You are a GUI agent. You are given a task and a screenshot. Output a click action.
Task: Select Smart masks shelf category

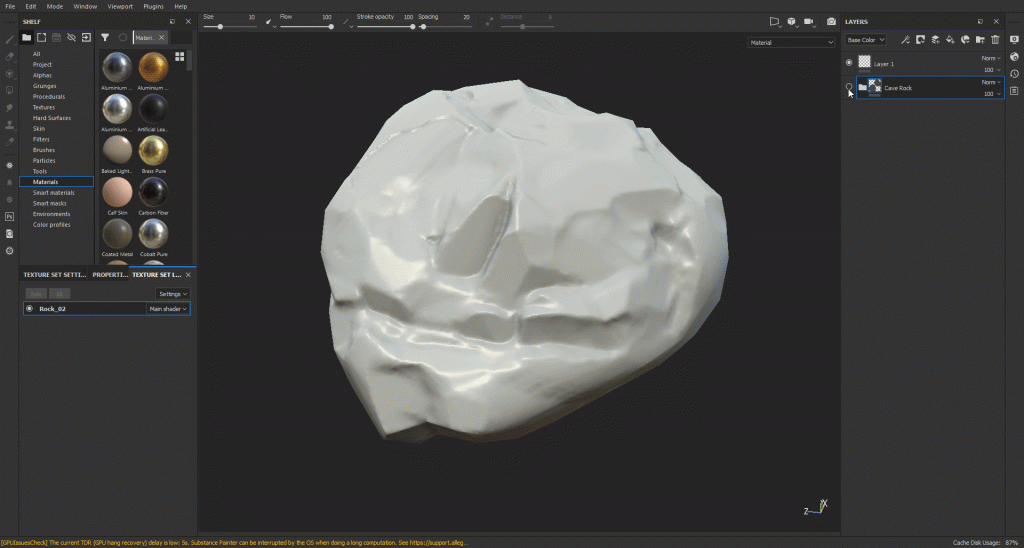coord(50,203)
